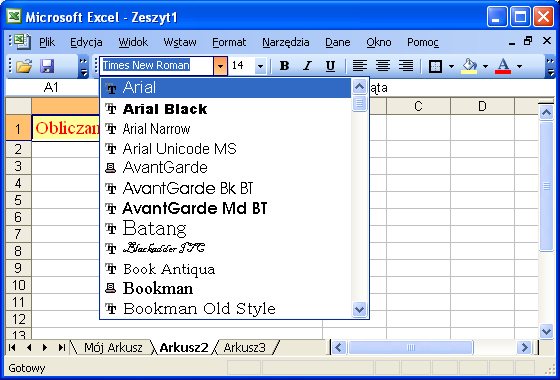Click the Name Box showing A1
560x380 pixels.
click(x=52, y=88)
